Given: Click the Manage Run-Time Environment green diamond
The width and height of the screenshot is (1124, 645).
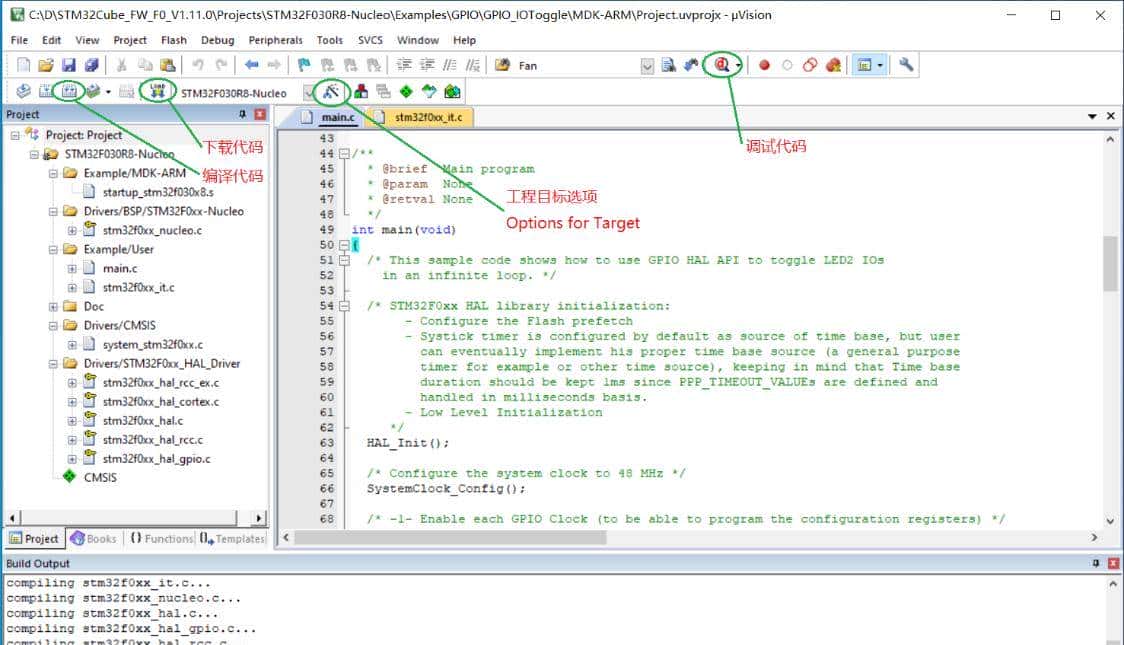Looking at the screenshot, I should point(406,92).
